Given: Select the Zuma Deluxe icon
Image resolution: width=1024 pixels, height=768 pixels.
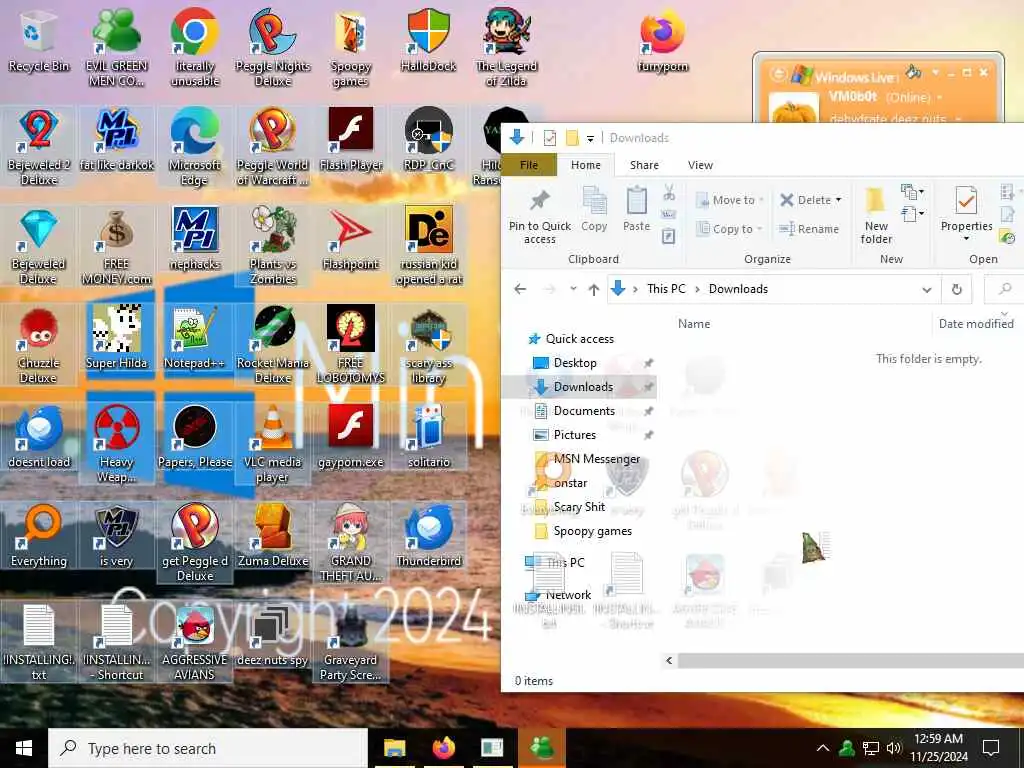Looking at the screenshot, I should pos(273,536).
